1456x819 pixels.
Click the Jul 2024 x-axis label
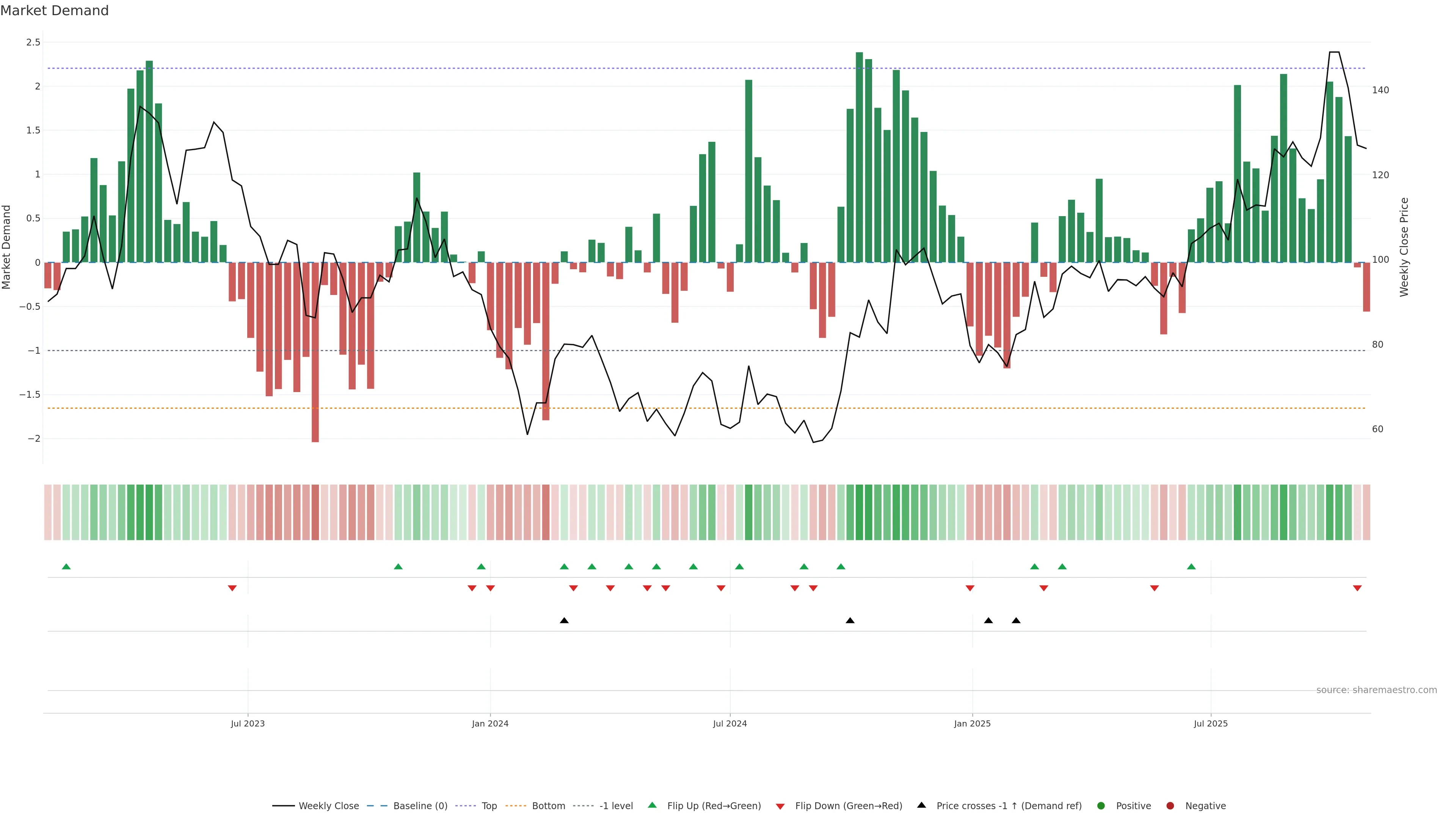730,724
